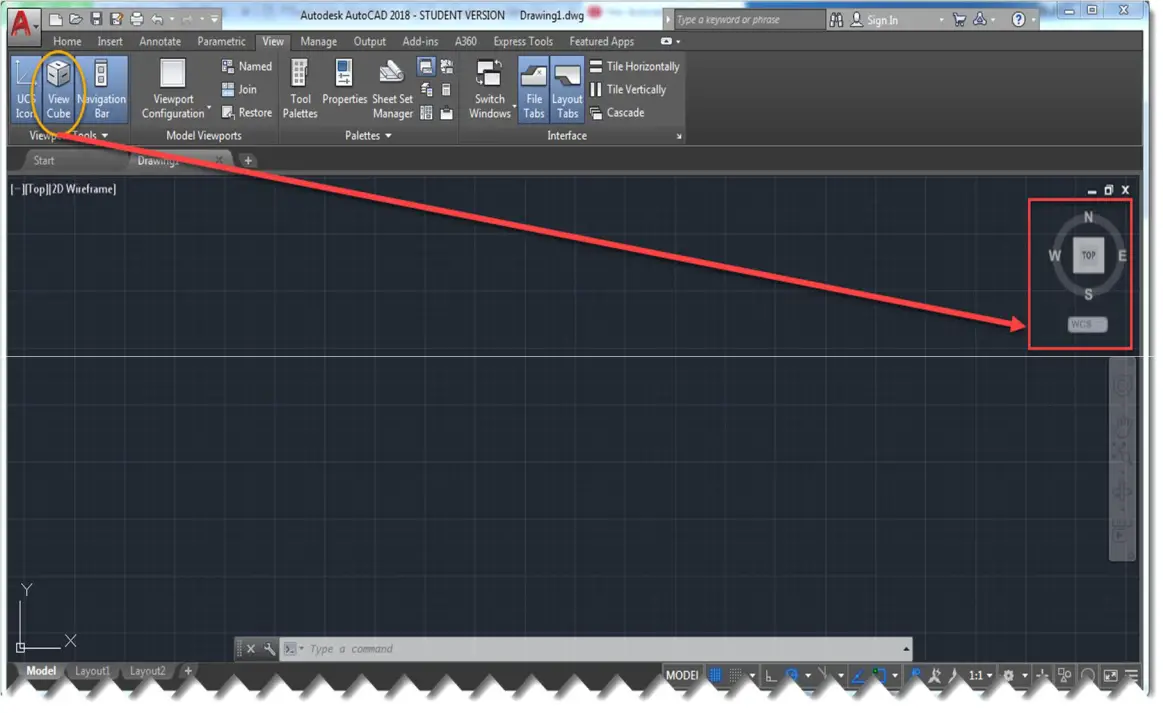Click the Restore viewports button

(x=246, y=113)
